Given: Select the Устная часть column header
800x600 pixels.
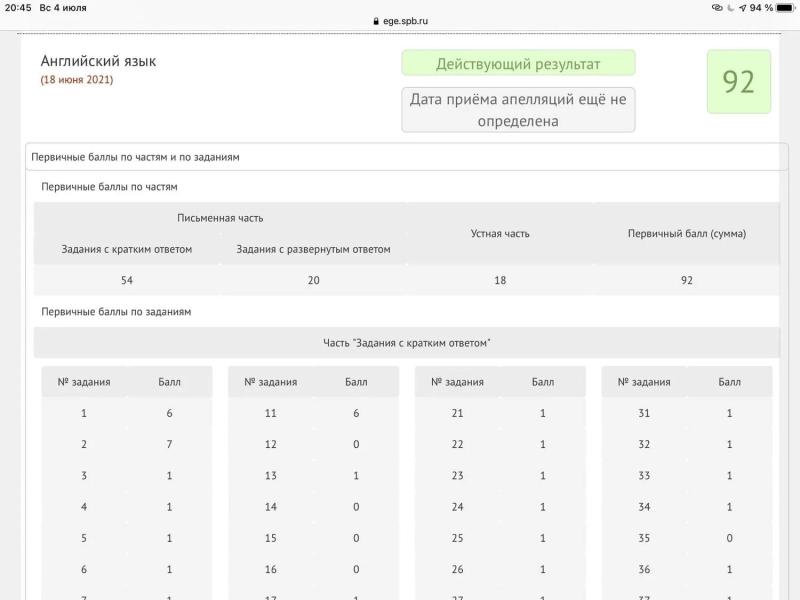Looking at the screenshot, I should click(500, 234).
